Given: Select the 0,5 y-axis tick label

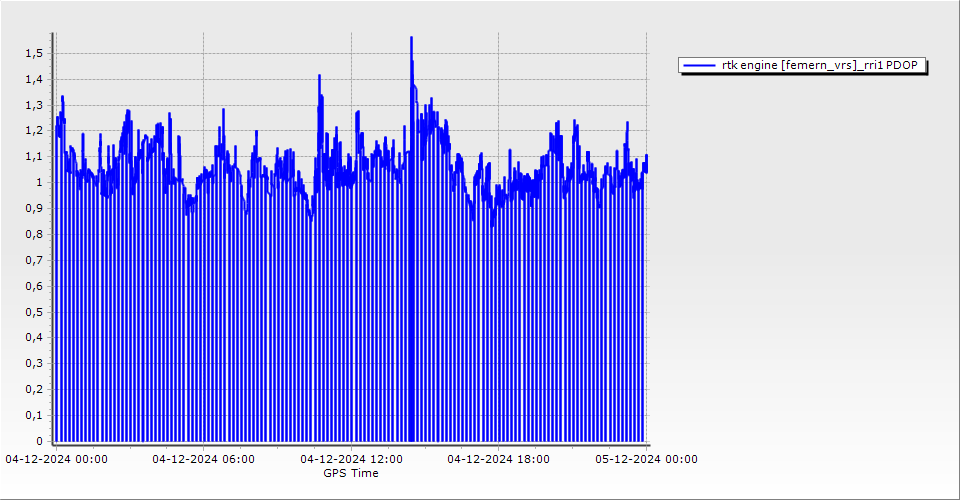Looking at the screenshot, I should click(x=39, y=312).
